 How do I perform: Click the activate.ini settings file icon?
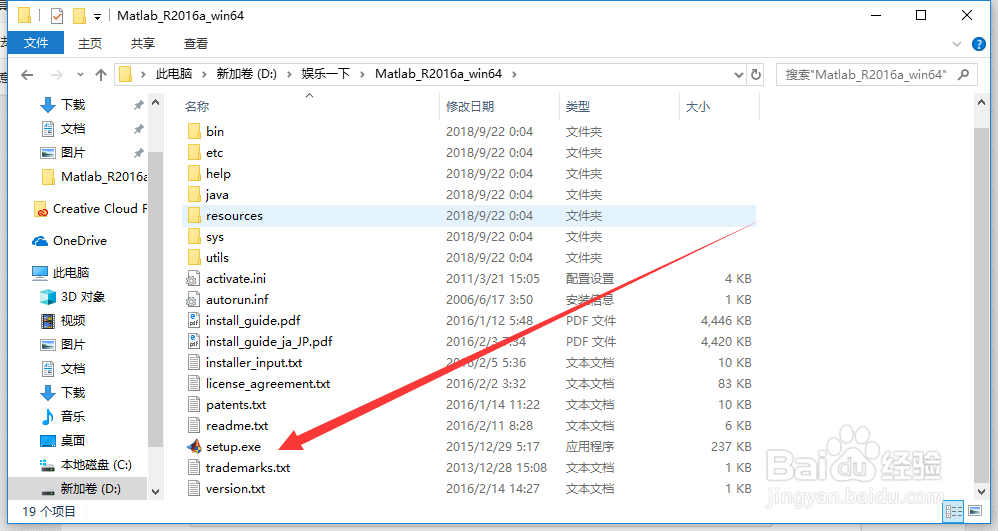(x=193, y=279)
